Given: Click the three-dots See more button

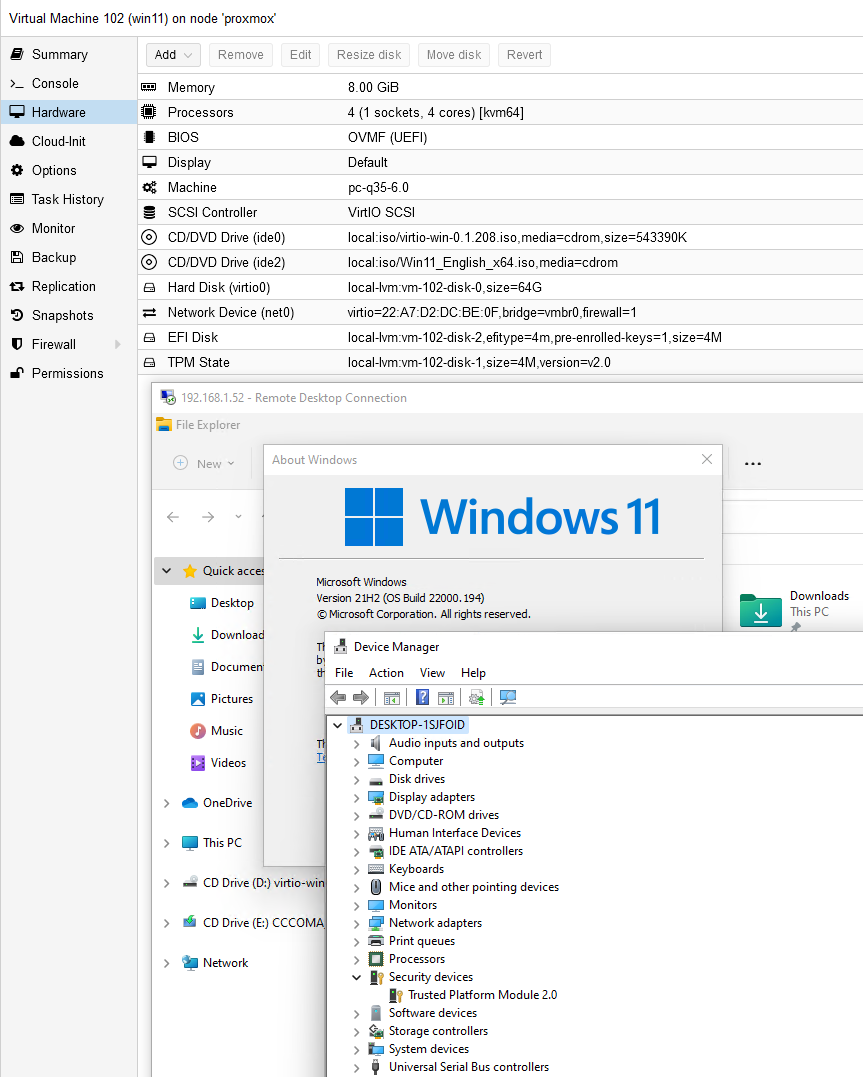Looking at the screenshot, I should click(752, 464).
